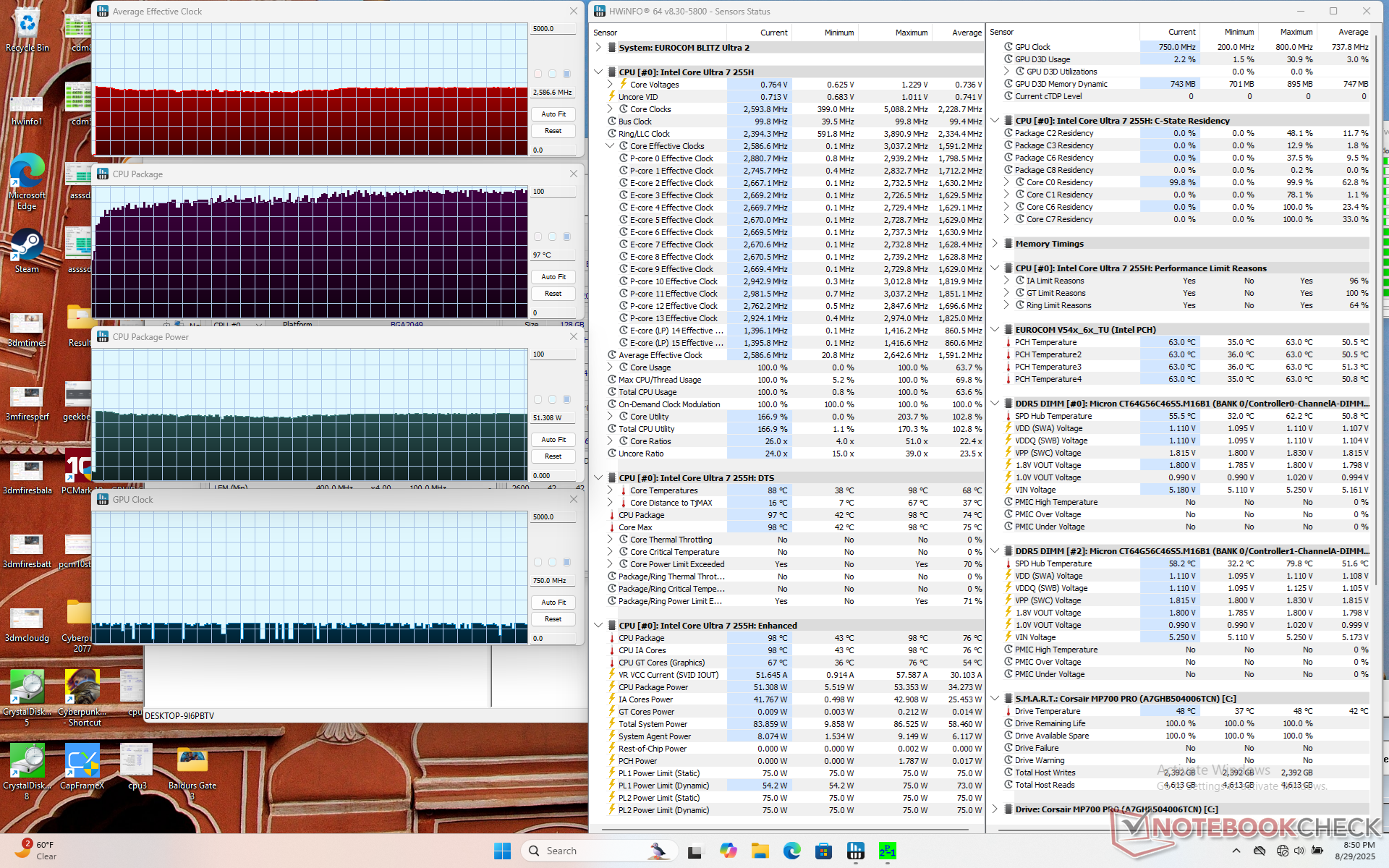Open File Explorer from the taskbar
Screen dimensions: 1389x868
[x=760, y=851]
